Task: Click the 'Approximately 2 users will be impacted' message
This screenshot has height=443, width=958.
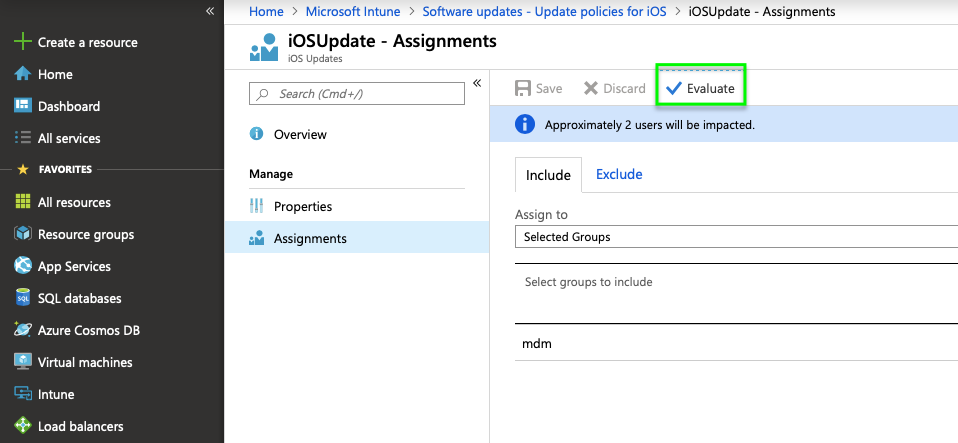Action: pos(650,125)
